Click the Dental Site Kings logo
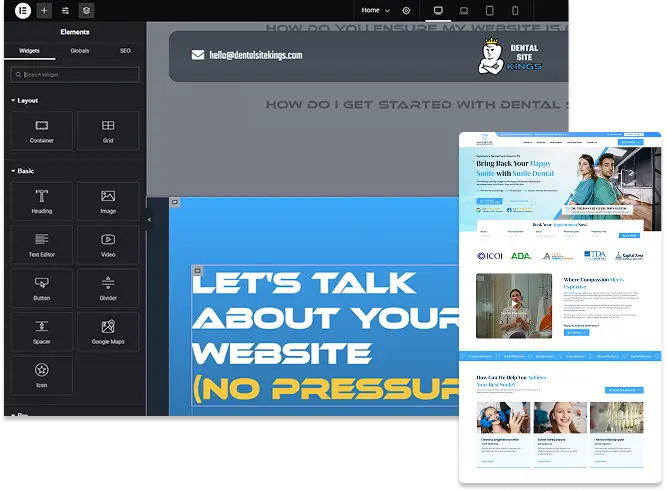 pyautogui.click(x=511, y=56)
